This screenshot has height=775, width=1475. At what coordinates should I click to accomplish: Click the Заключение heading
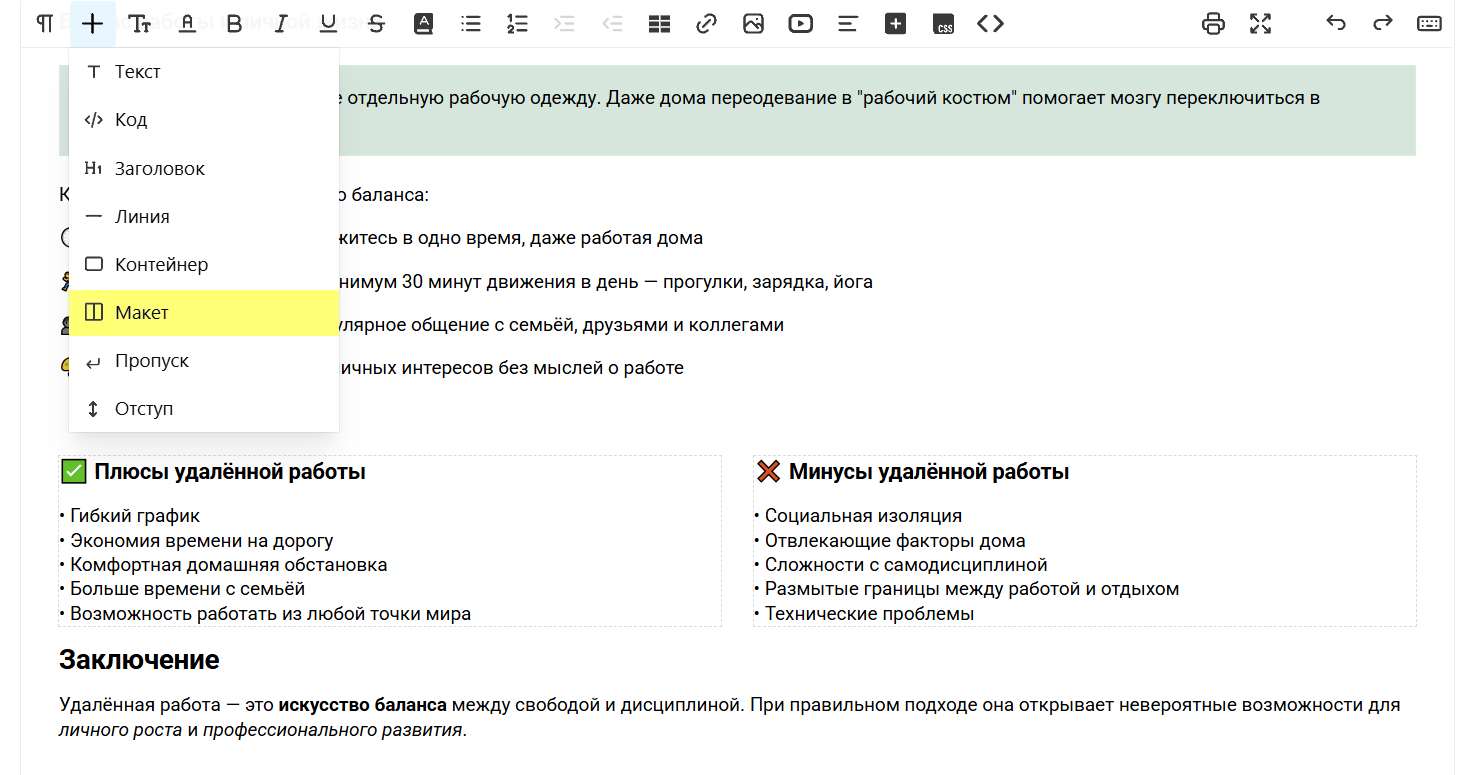point(139,660)
